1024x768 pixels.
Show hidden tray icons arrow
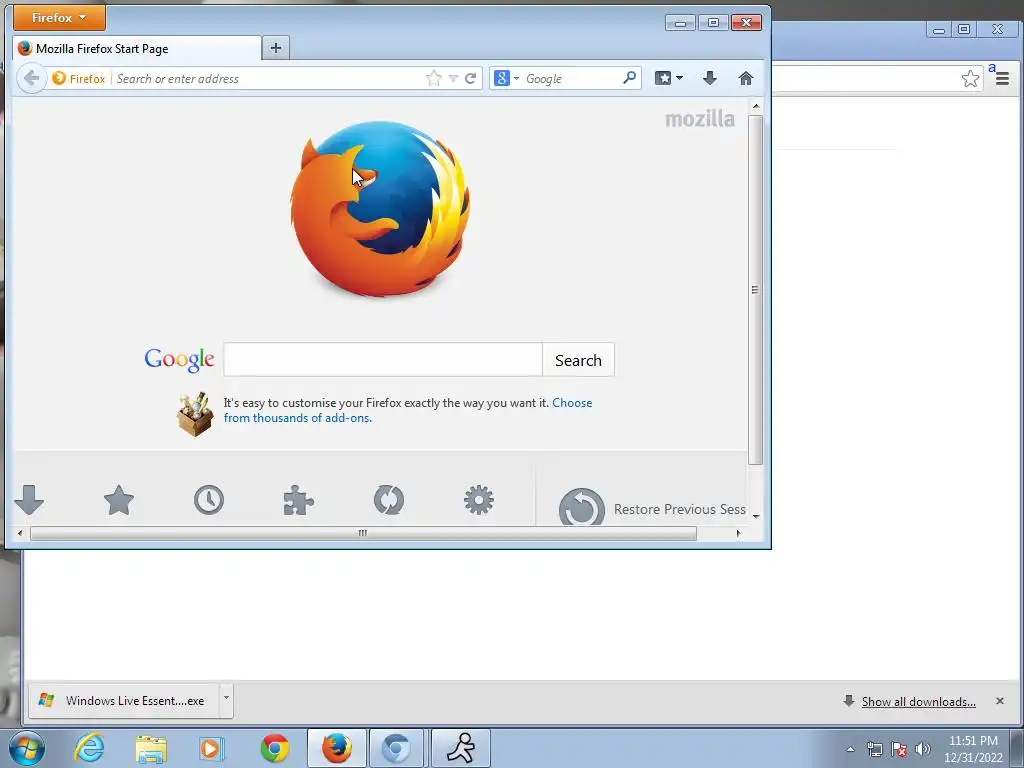pos(850,749)
